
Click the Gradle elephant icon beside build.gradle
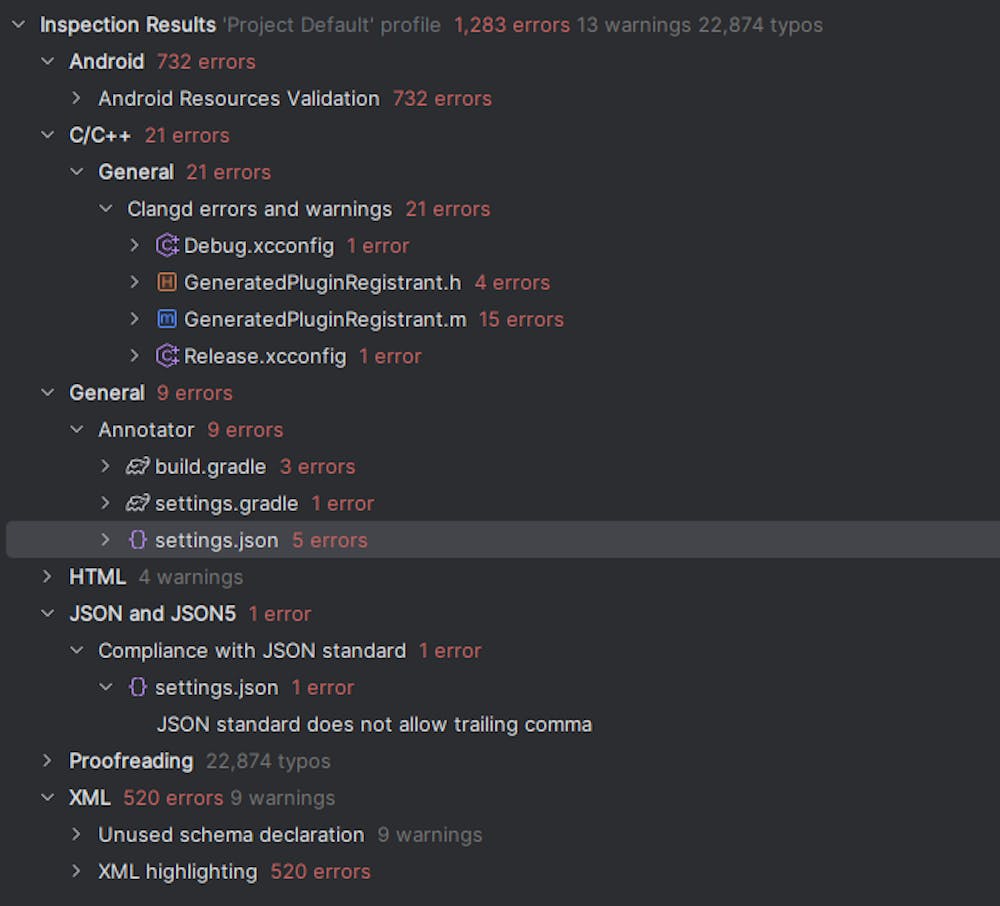(137, 466)
